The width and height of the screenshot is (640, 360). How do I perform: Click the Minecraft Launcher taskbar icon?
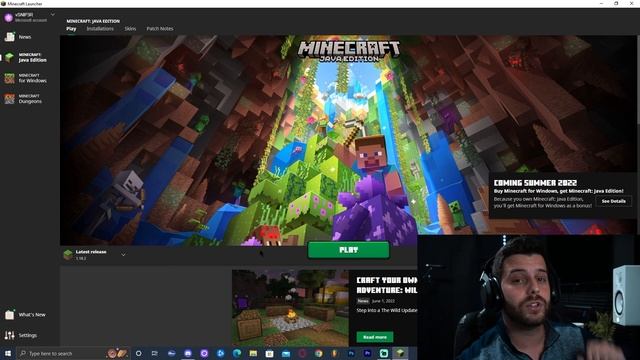(x=400, y=353)
